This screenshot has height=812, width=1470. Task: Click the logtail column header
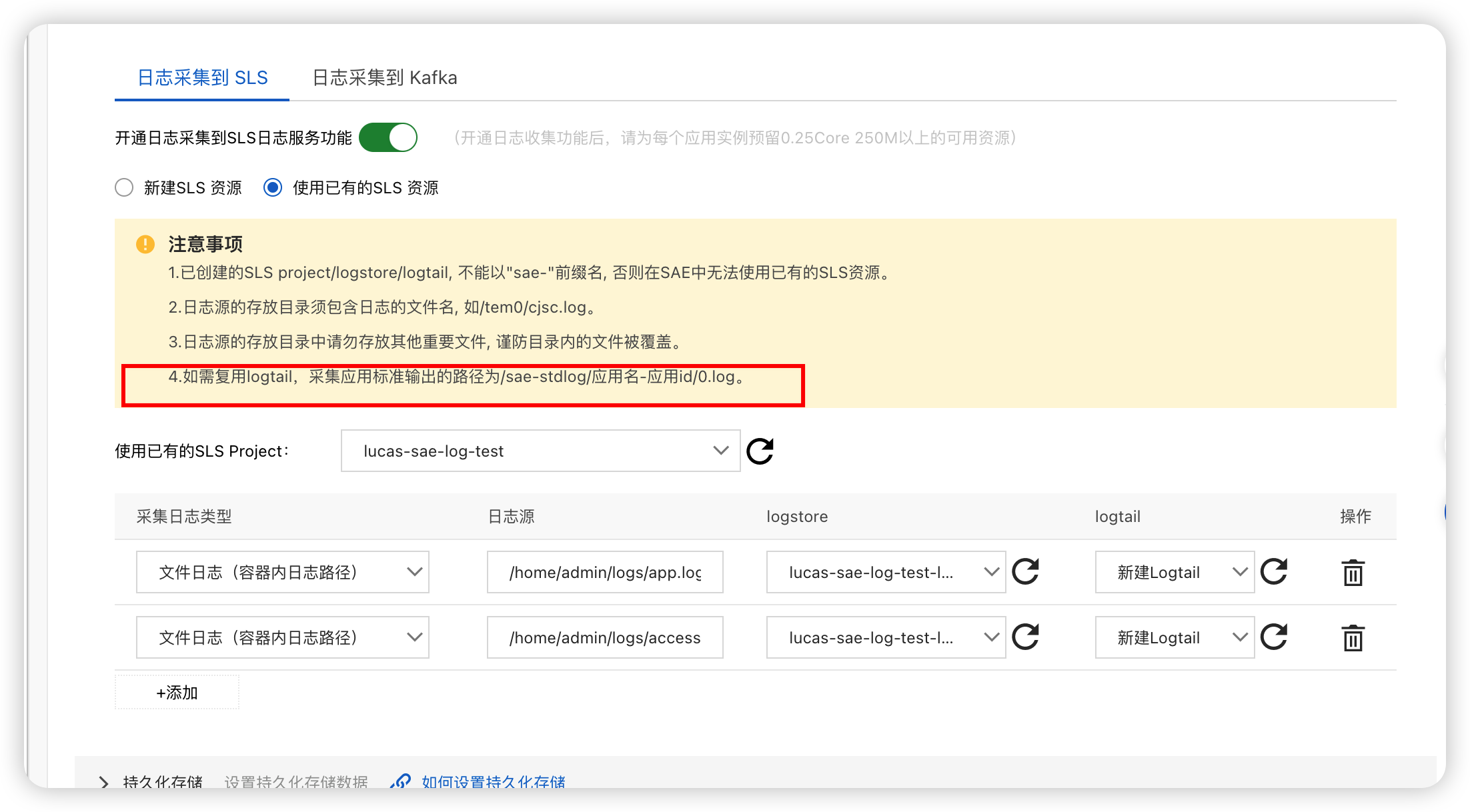click(x=1118, y=517)
